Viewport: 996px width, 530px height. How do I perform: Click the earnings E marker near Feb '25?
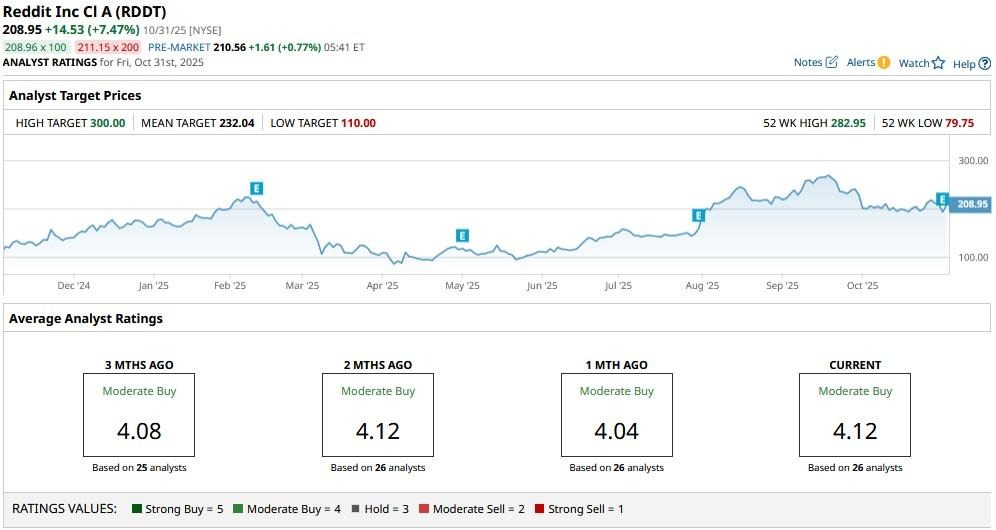click(x=256, y=188)
